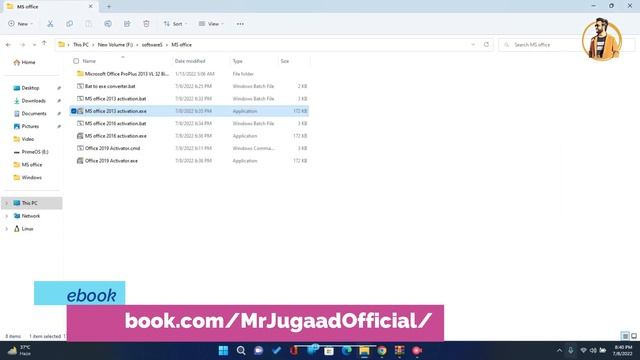Expand recent locations dropdown arrow
The height and width of the screenshot is (360, 640).
pos(34,44)
